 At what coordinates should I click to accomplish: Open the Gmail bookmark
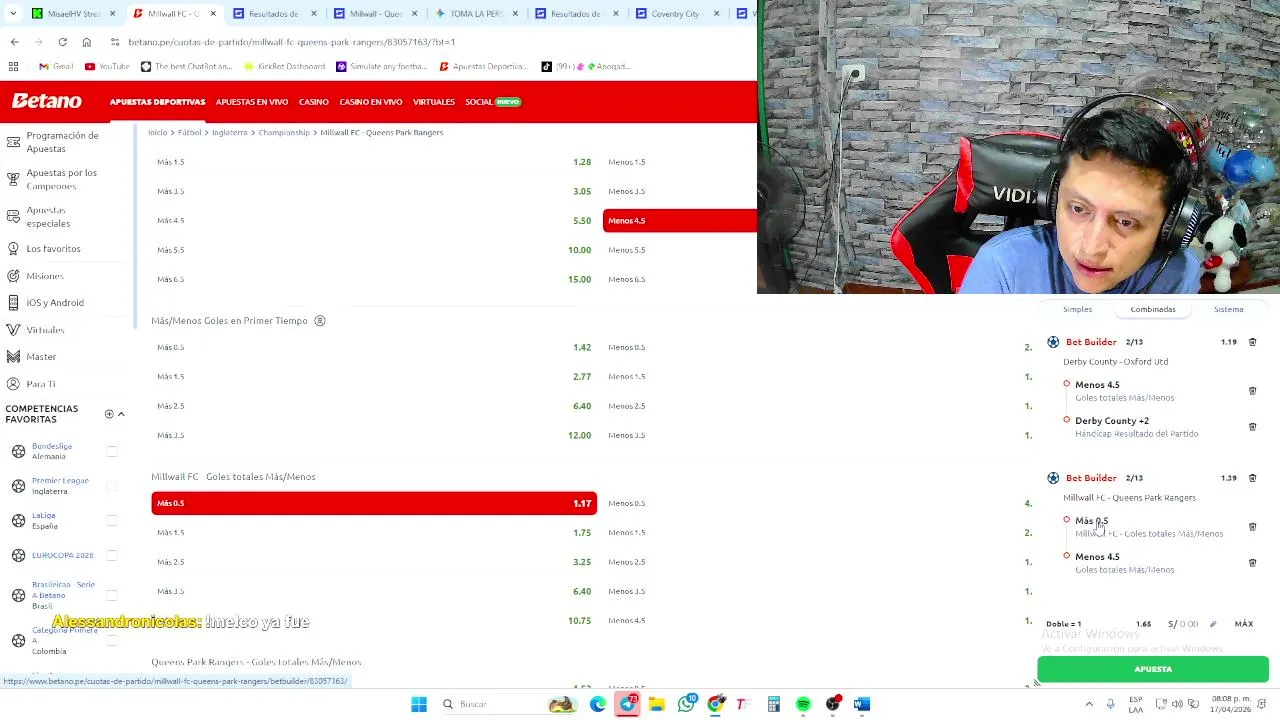pyautogui.click(x=56, y=66)
